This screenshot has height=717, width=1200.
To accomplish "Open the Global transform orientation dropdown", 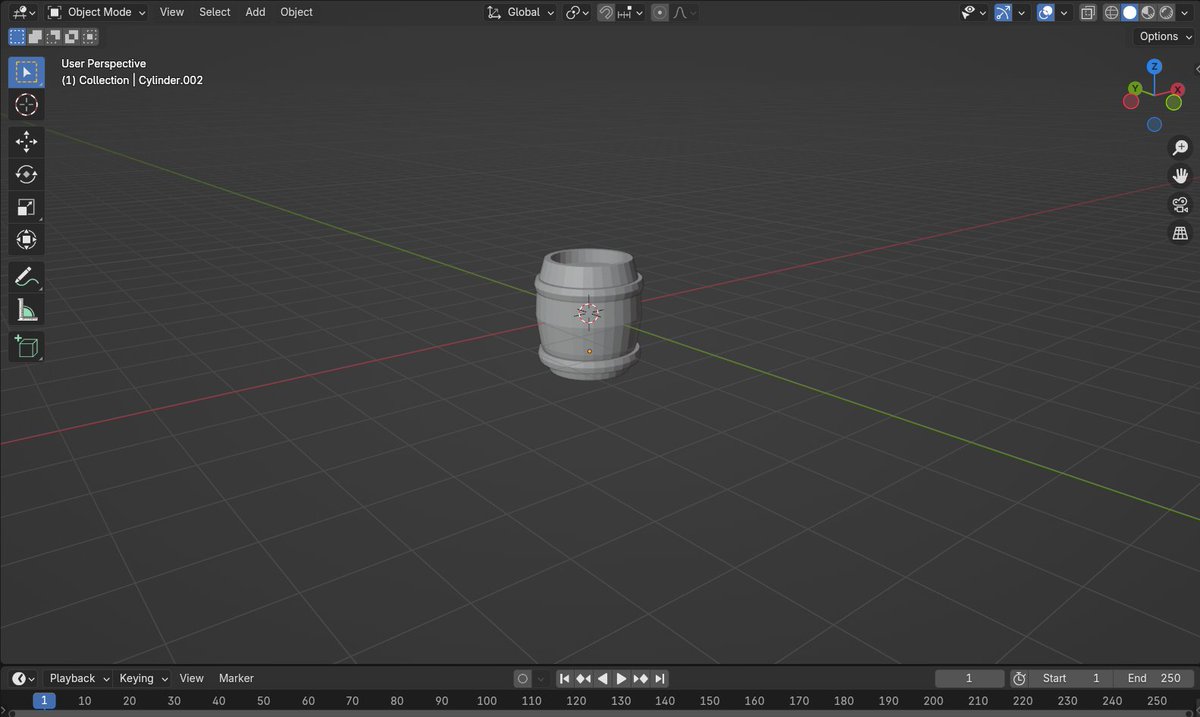I will point(521,13).
